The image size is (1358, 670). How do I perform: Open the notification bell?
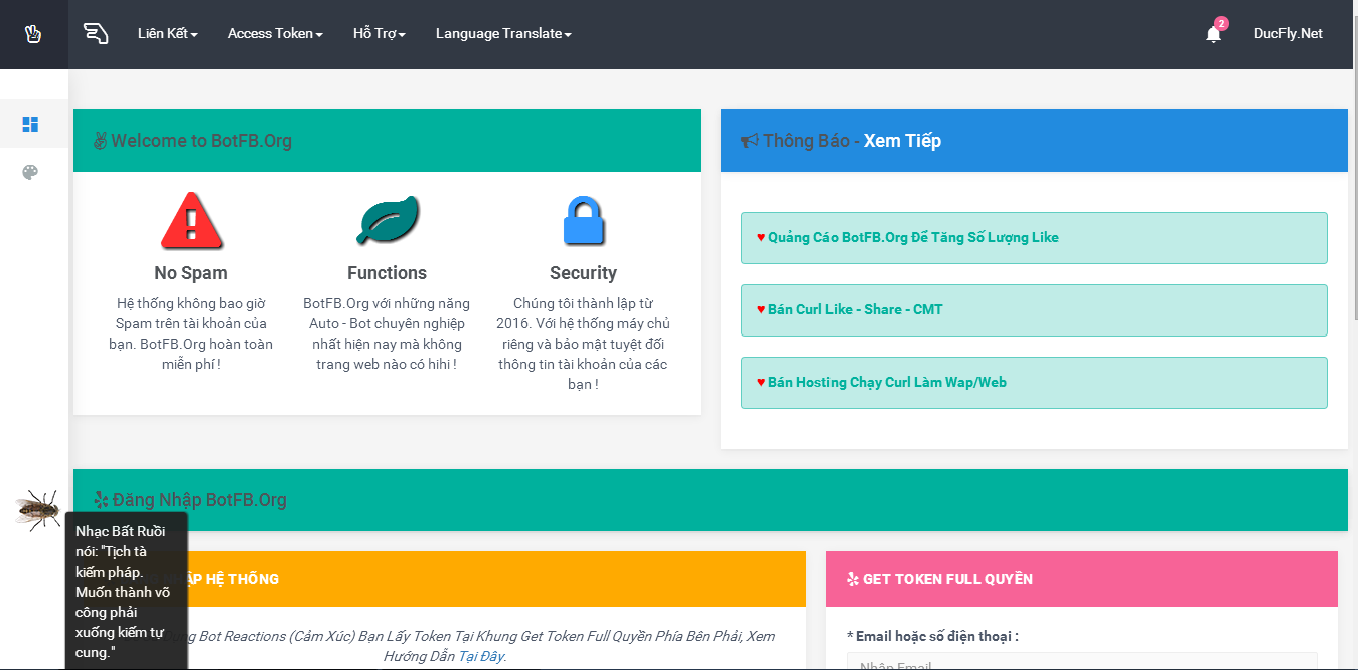1213,34
